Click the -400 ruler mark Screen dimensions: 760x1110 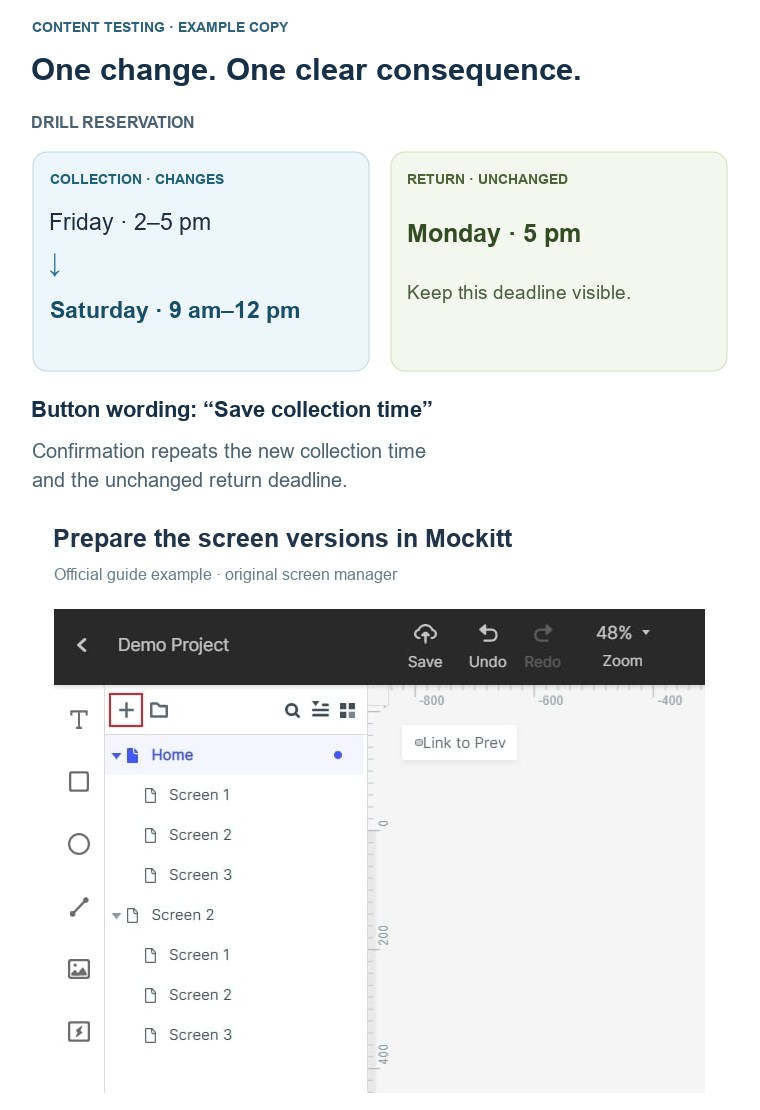coord(669,701)
